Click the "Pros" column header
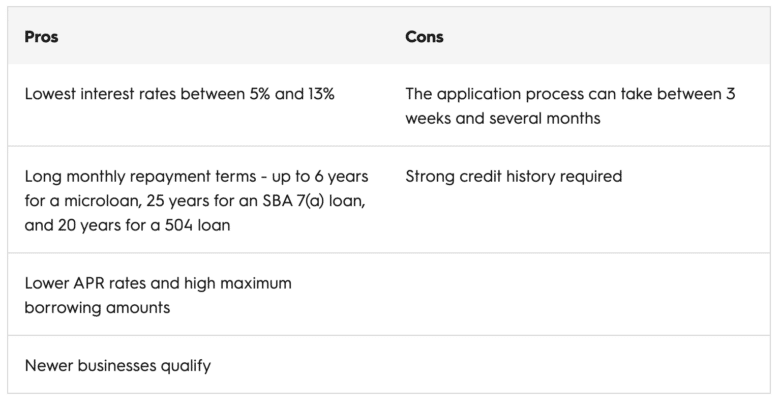Screen dimensions: 780x401 click(40, 37)
